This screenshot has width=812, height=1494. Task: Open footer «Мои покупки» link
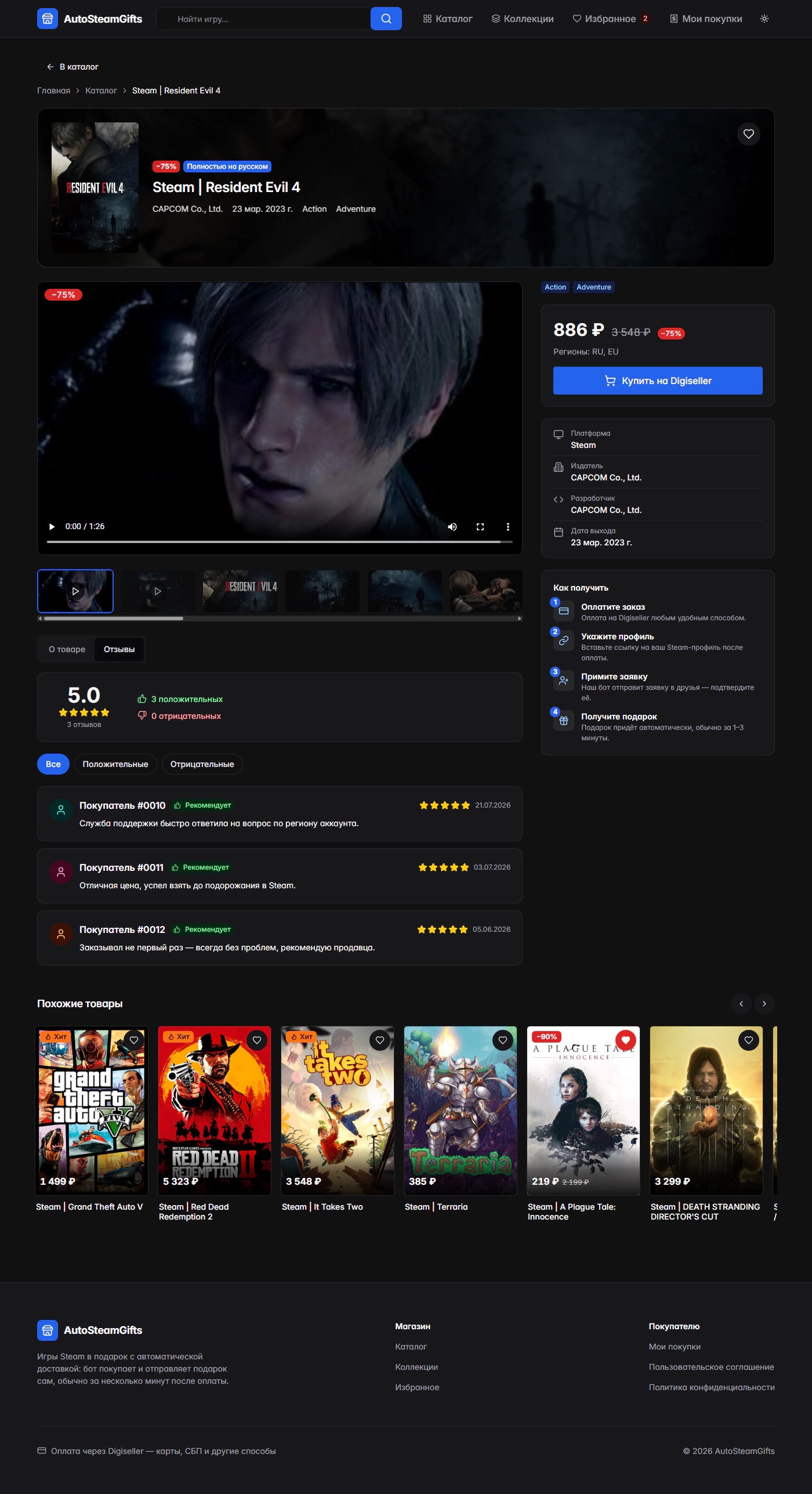pos(675,1347)
